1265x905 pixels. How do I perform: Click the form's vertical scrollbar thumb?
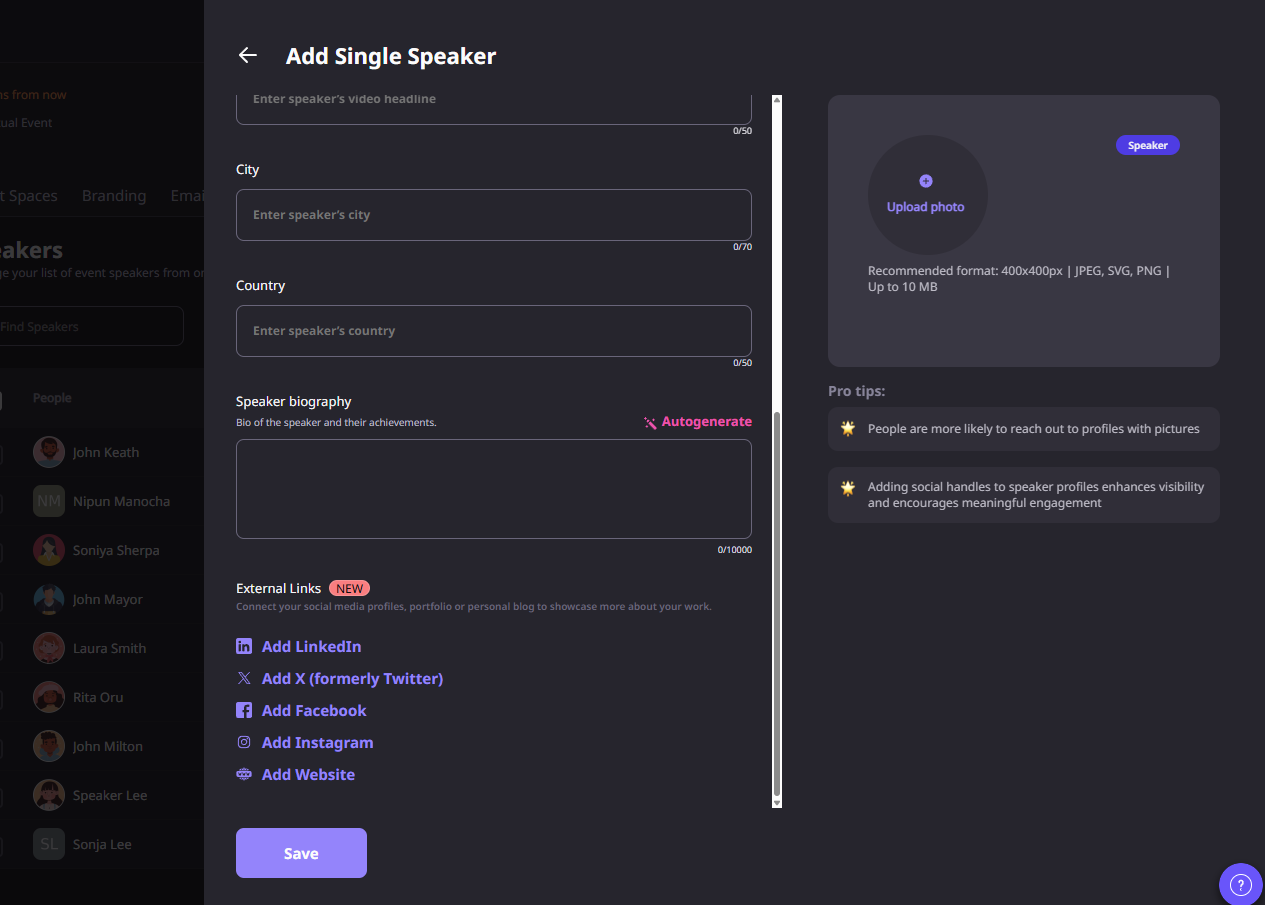click(777, 600)
